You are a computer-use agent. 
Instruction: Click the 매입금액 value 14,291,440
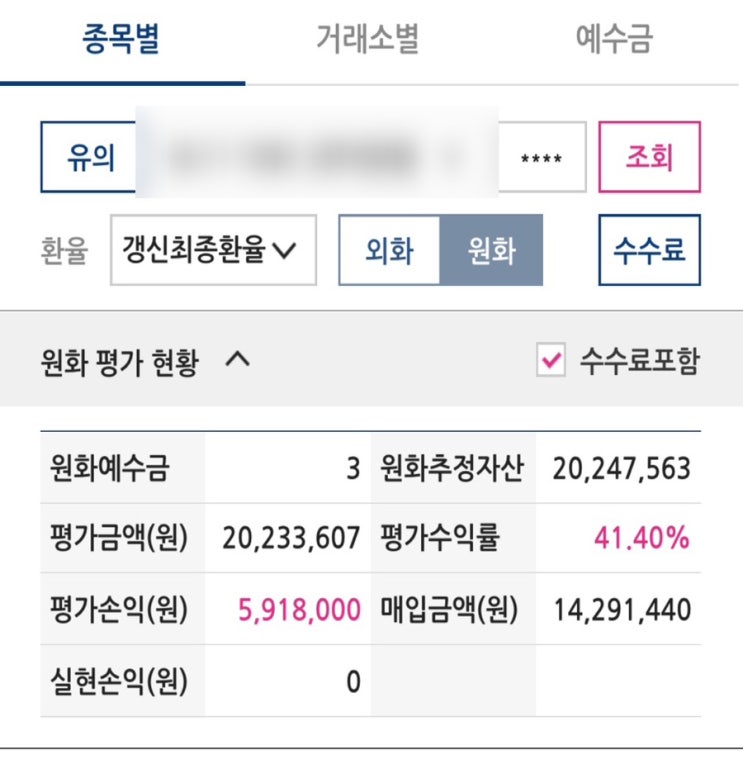[x=622, y=609]
